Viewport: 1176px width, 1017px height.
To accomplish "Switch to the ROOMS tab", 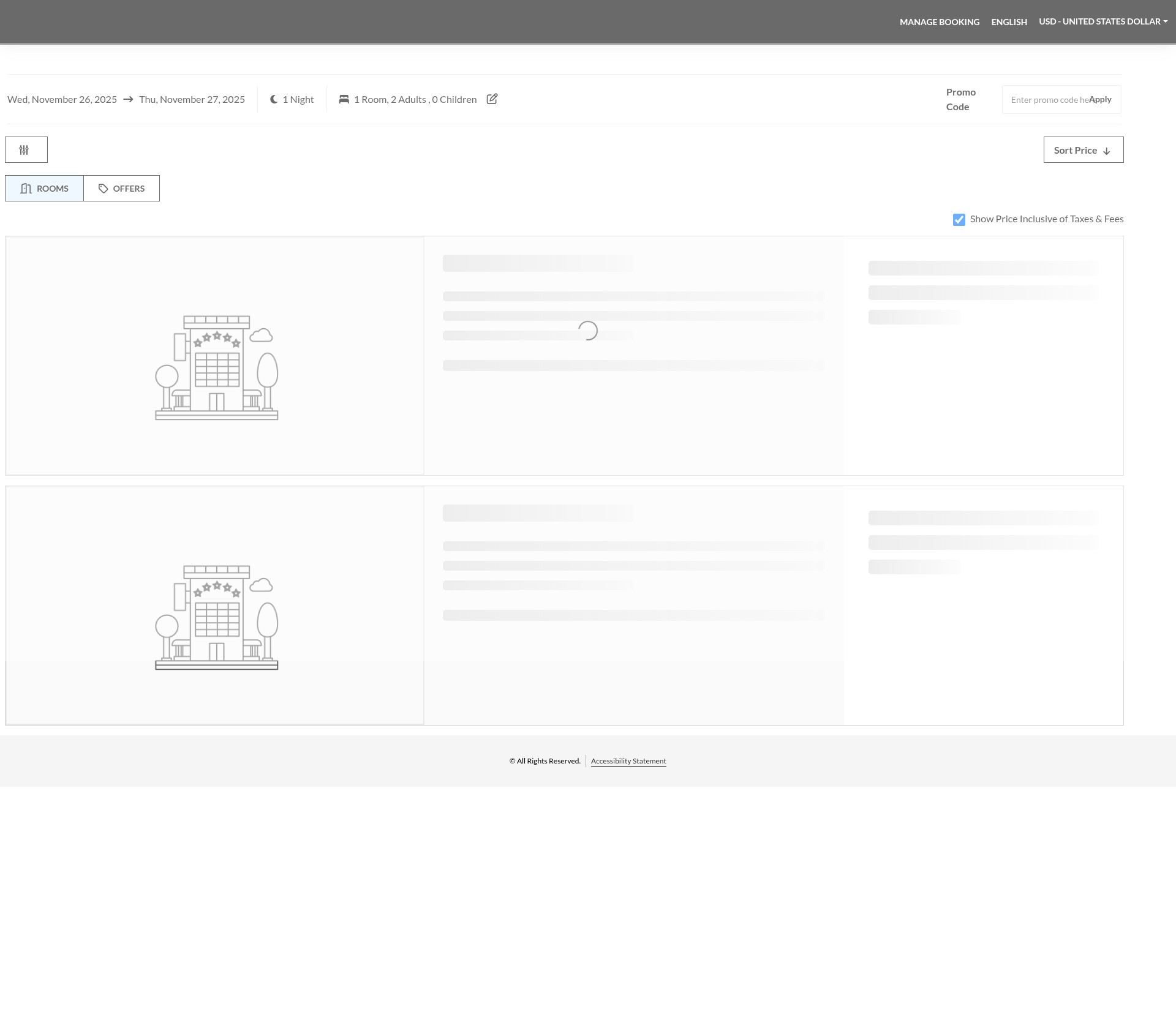I will pos(44,189).
